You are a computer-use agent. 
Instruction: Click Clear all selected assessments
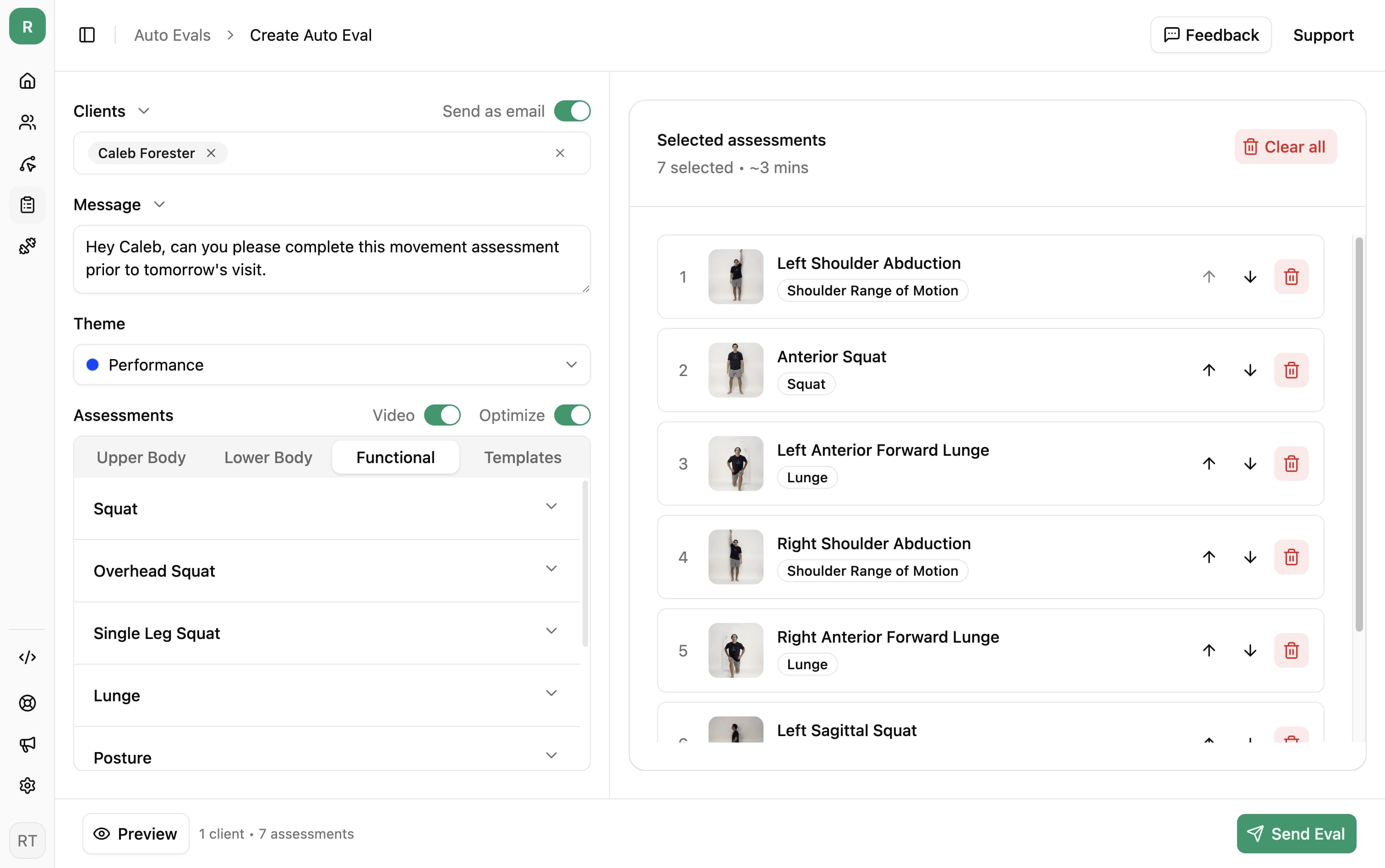point(1285,147)
